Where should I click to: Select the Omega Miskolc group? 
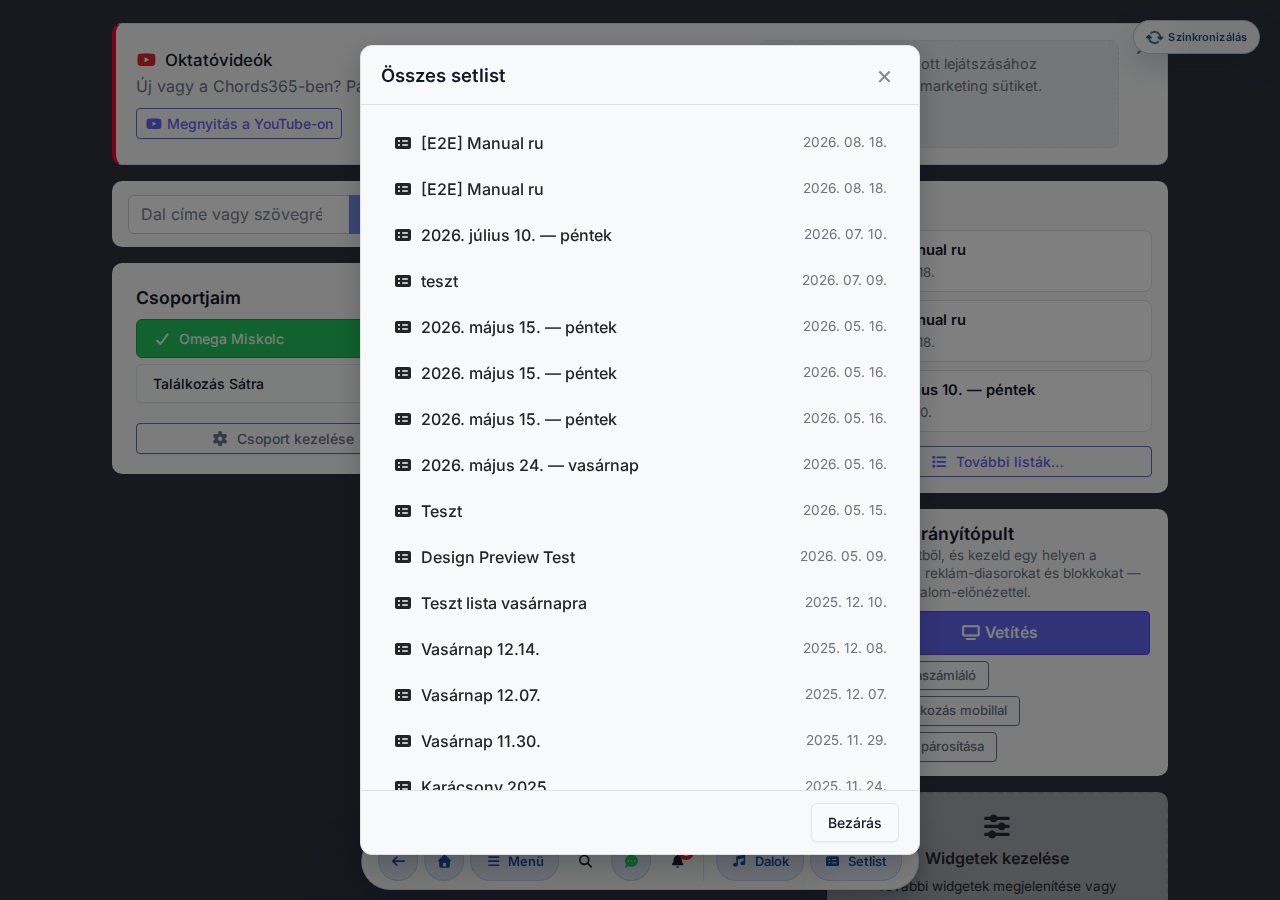coord(248,339)
